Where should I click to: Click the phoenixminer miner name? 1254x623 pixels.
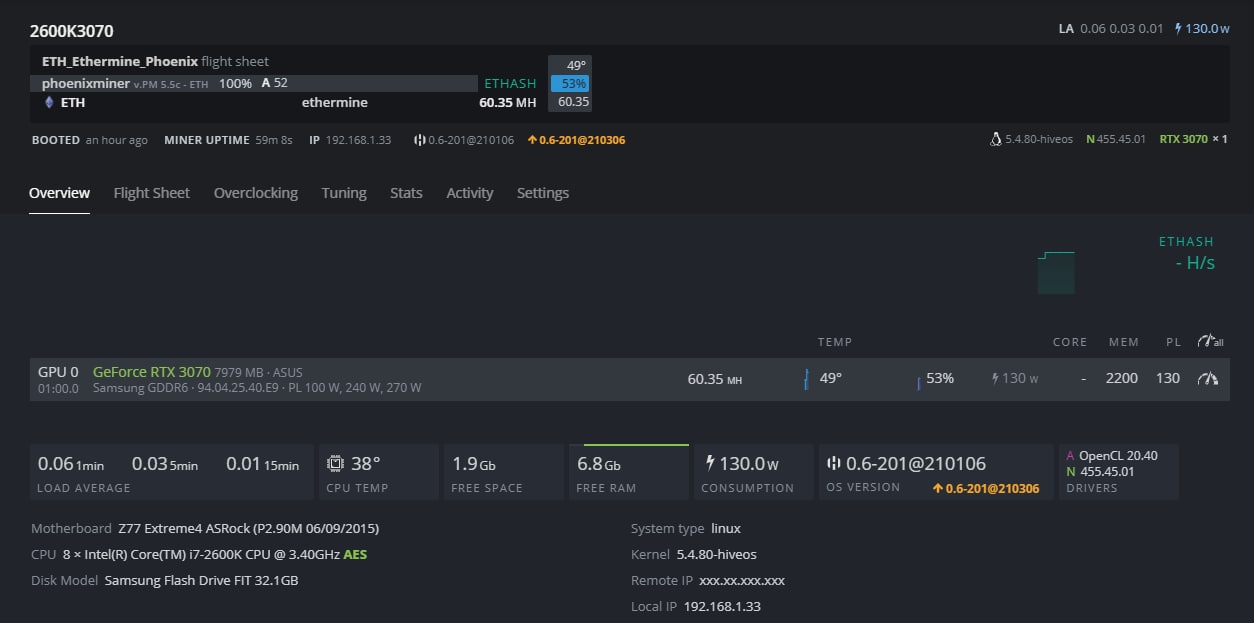click(86, 84)
